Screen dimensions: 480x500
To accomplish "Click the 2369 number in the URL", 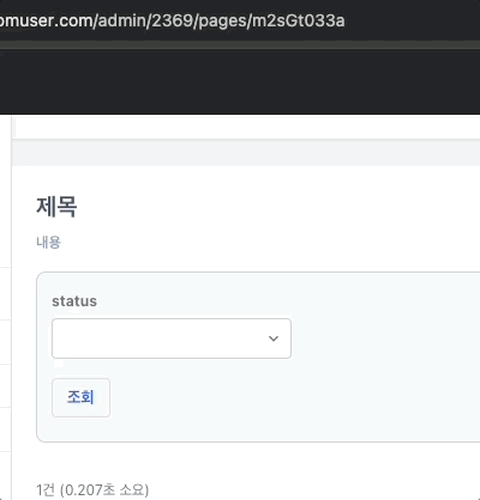I will [x=172, y=21].
